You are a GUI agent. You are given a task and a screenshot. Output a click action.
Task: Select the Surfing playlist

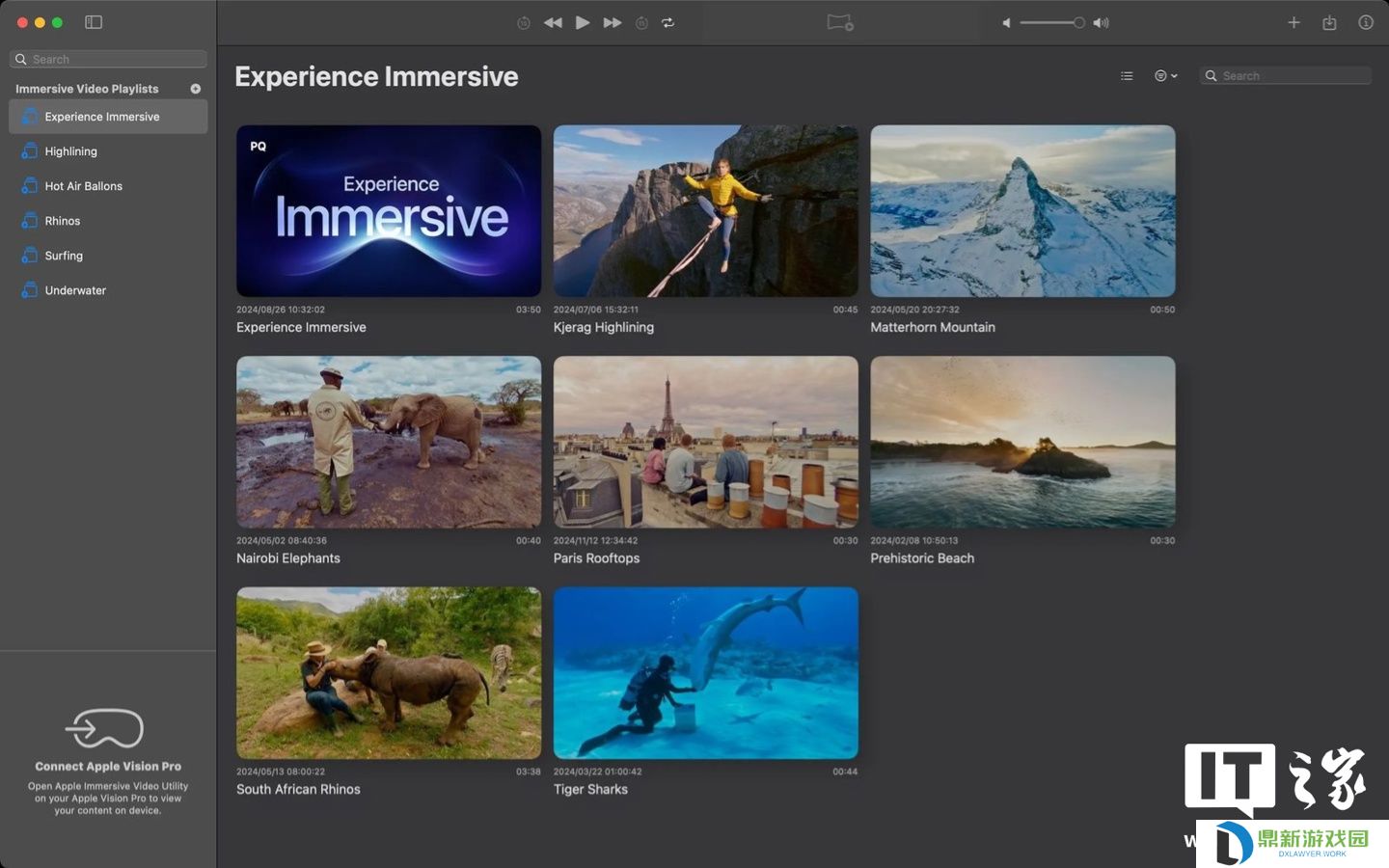point(108,256)
